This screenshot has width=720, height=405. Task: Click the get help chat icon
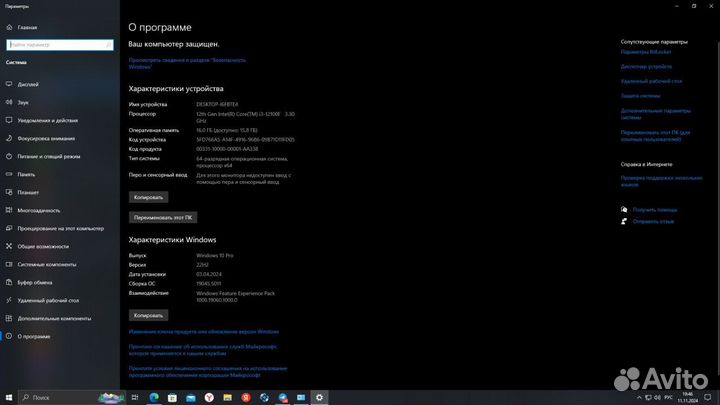click(x=624, y=209)
